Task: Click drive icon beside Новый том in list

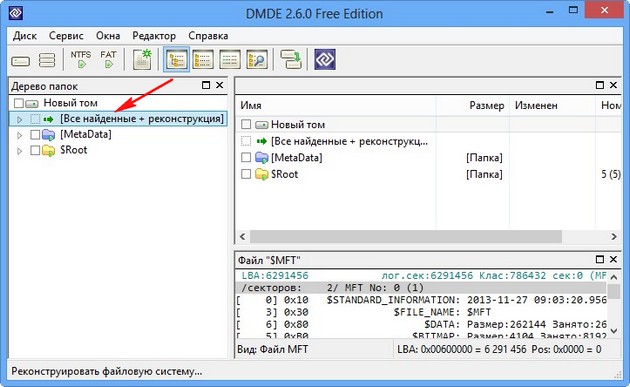Action: click(x=262, y=125)
